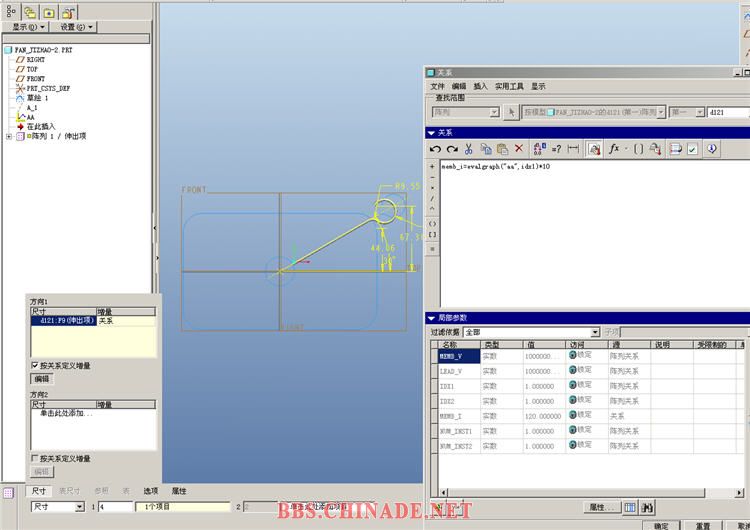Click the 编辑 button under 方向1
Screen dimensions: 750x530
click(42, 379)
